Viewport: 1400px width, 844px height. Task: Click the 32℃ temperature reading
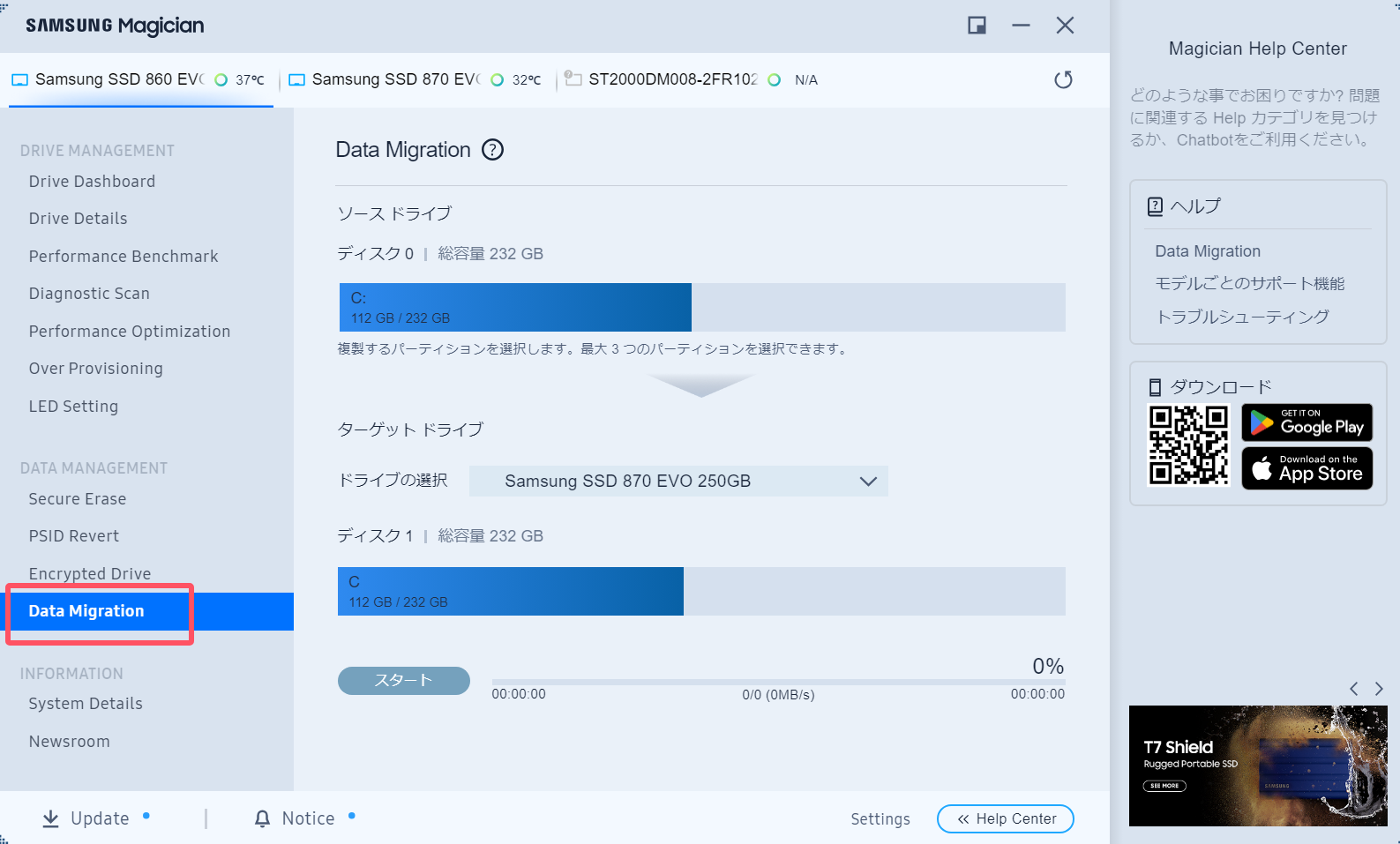click(x=527, y=80)
